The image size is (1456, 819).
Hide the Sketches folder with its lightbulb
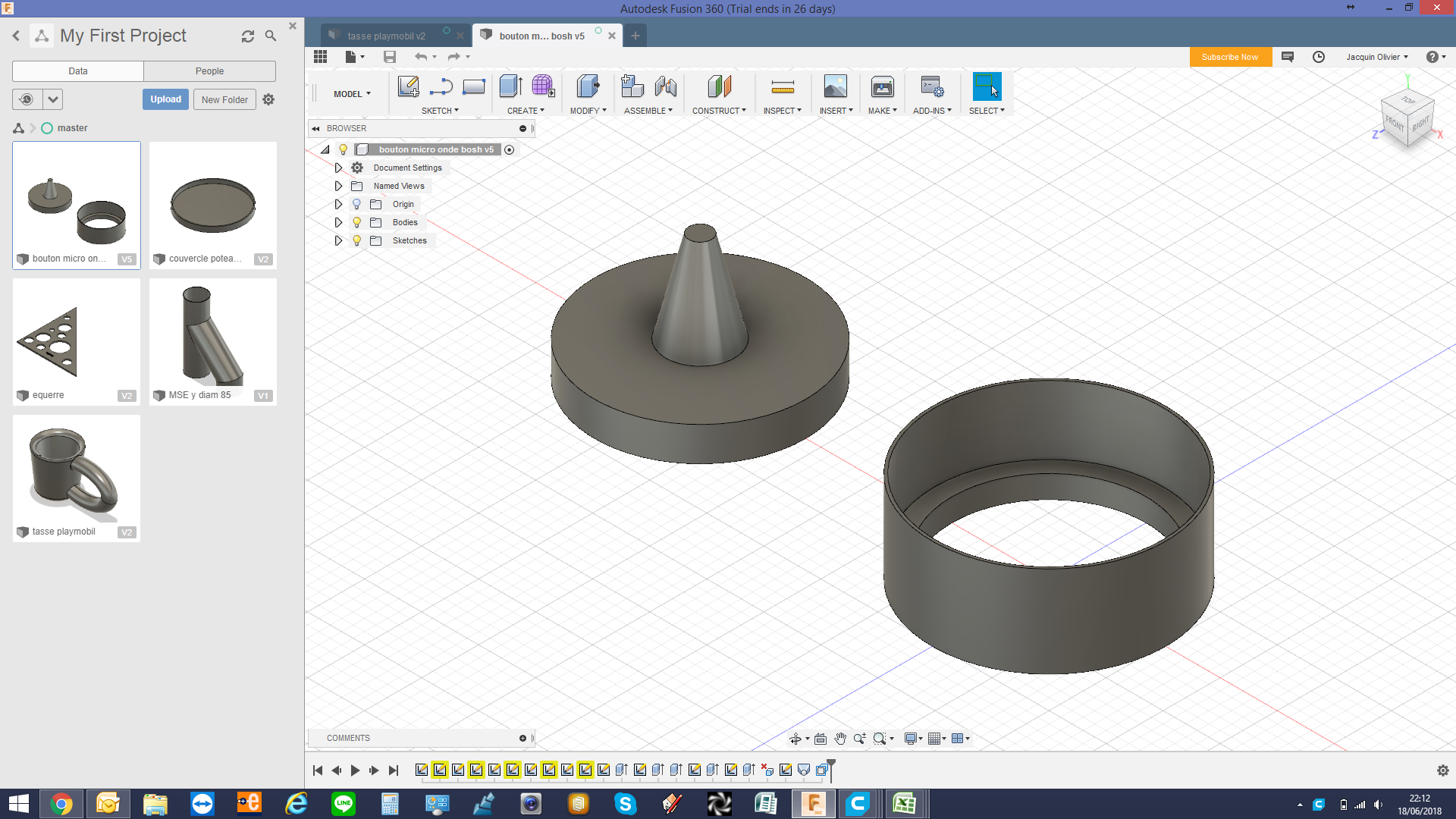pos(356,240)
